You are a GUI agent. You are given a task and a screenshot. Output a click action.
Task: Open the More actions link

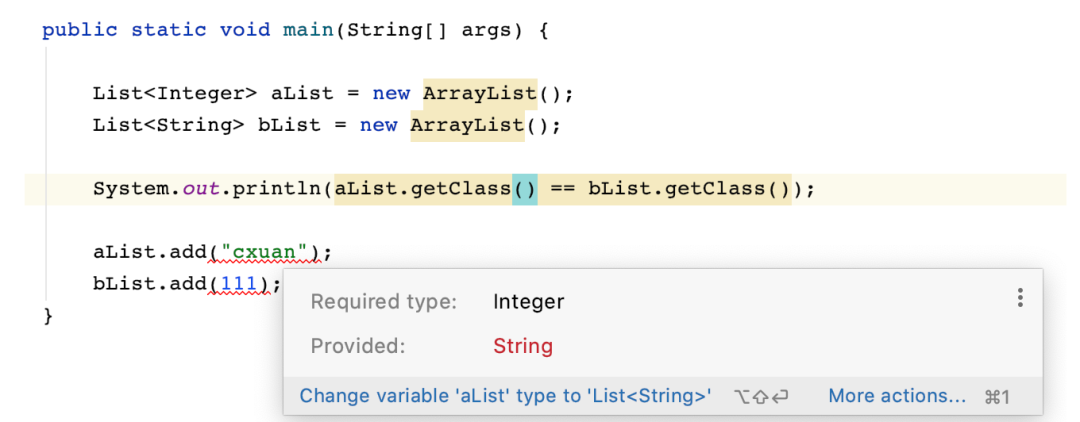coord(897,396)
